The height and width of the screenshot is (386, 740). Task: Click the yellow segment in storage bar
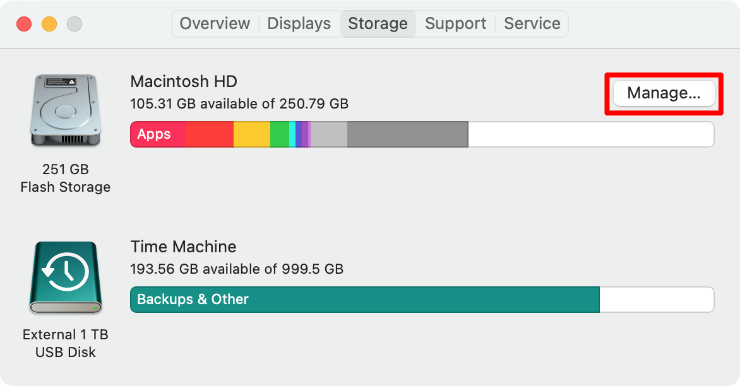tap(252, 134)
